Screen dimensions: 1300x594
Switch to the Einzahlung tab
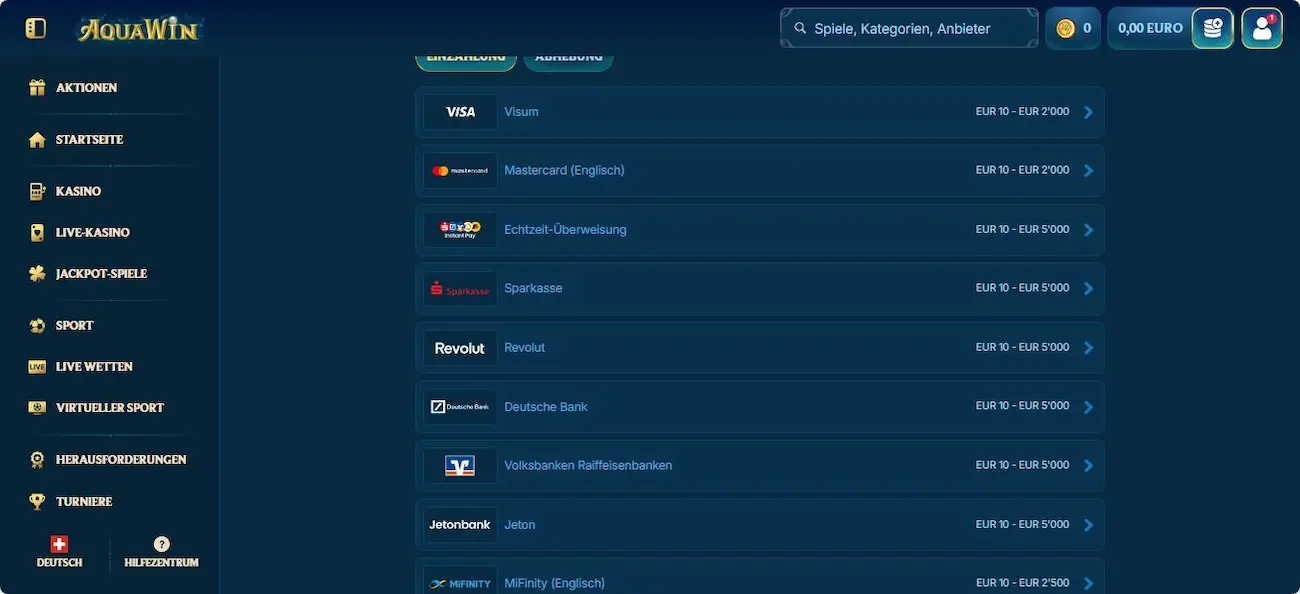[466, 59]
